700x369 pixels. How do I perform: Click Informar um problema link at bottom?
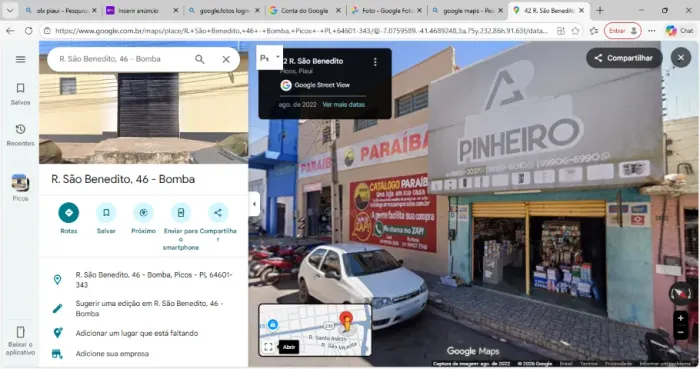[664, 364]
